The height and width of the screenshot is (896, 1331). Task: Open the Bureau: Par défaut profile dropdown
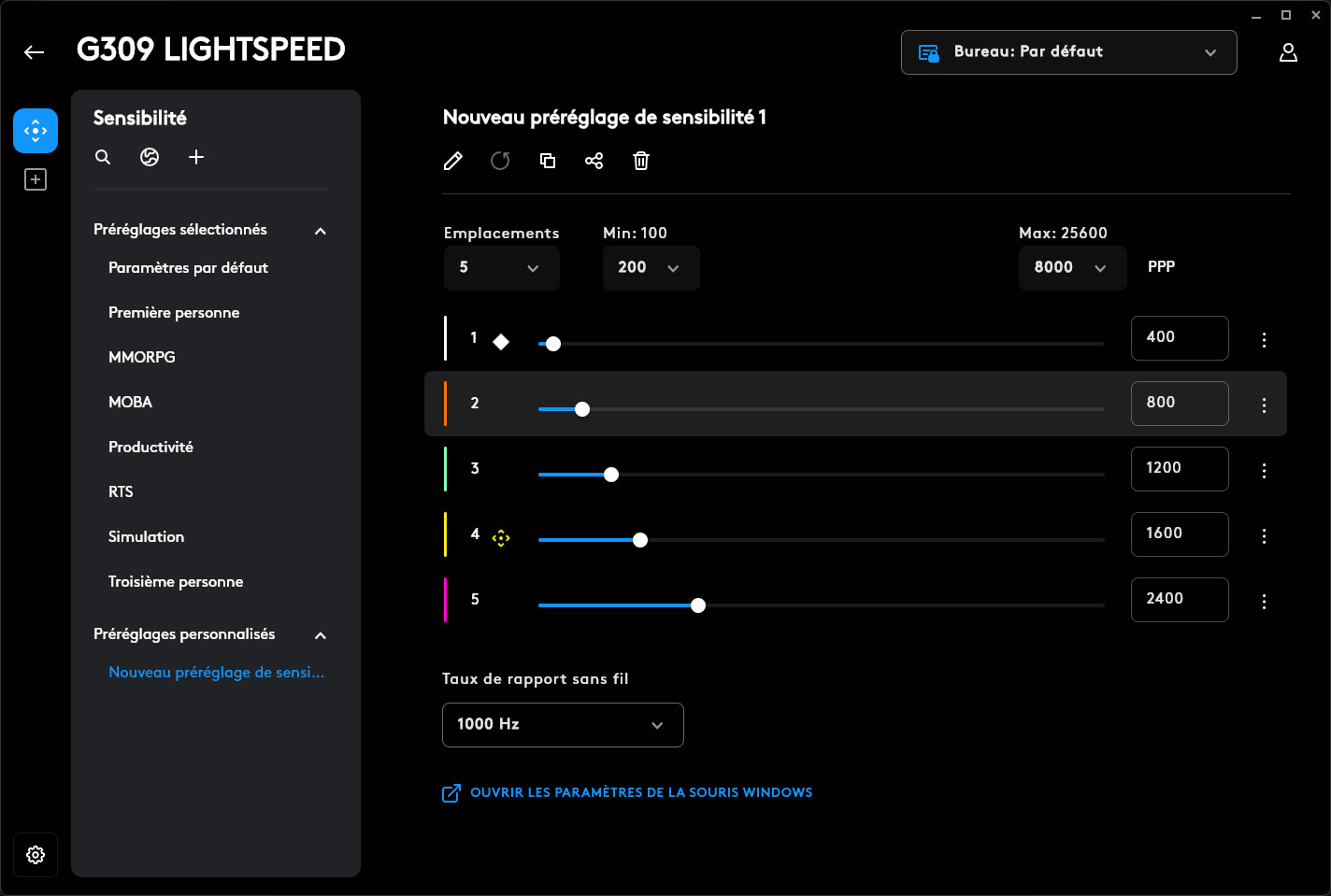tap(1068, 52)
